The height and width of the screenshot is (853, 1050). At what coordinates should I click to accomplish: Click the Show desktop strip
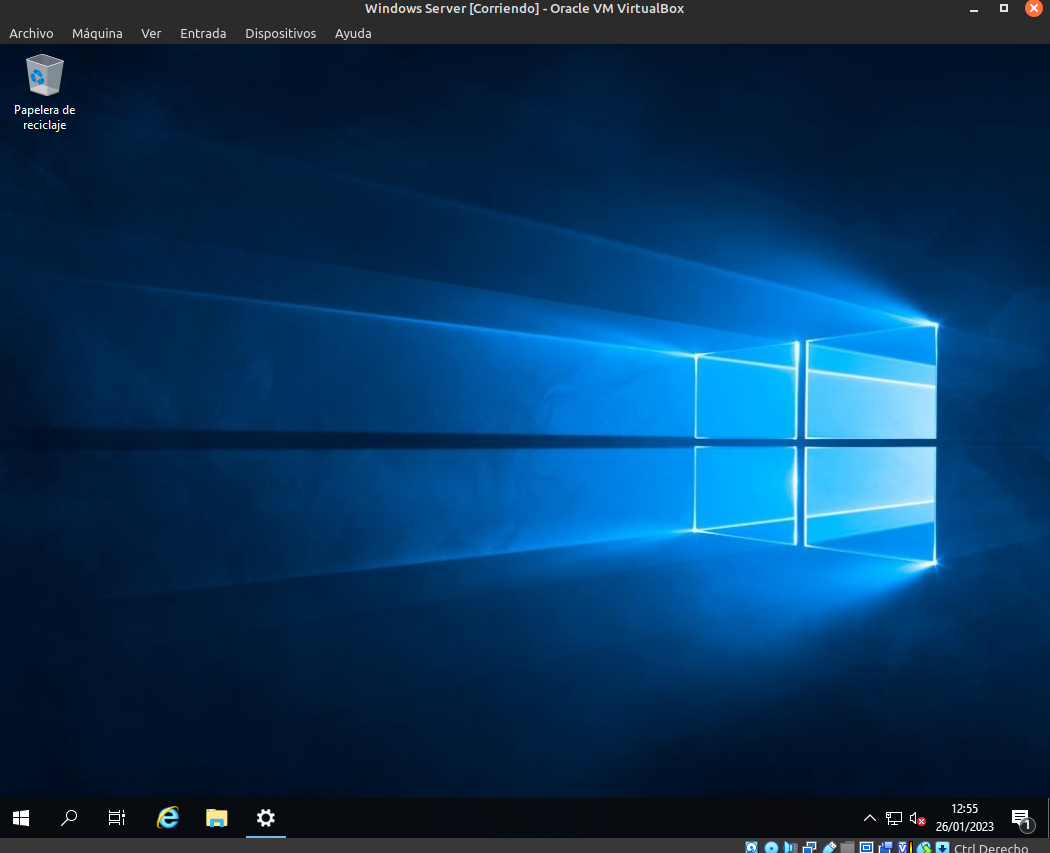coord(1047,818)
